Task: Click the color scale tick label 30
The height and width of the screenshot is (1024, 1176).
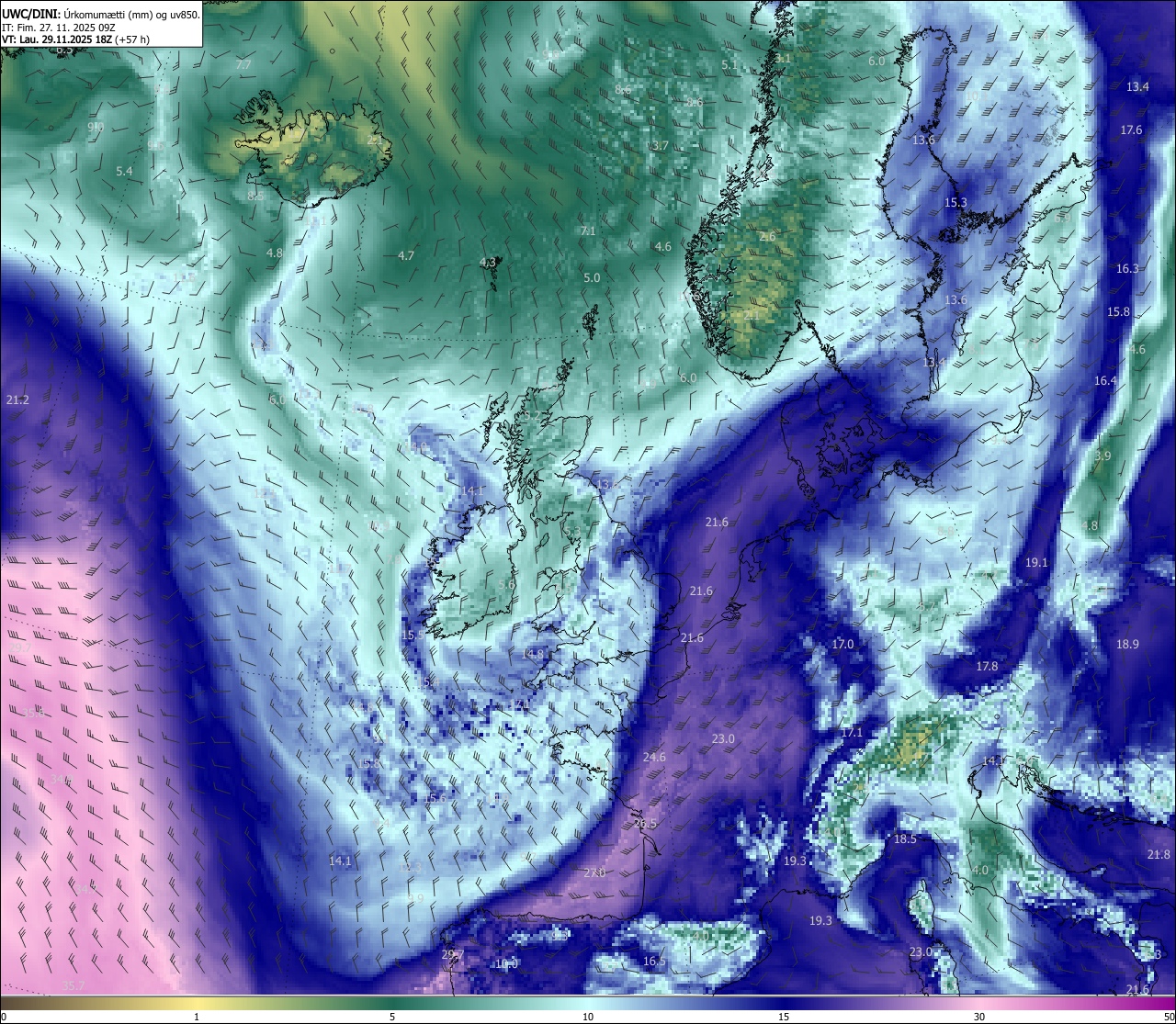Action: coord(979,1017)
